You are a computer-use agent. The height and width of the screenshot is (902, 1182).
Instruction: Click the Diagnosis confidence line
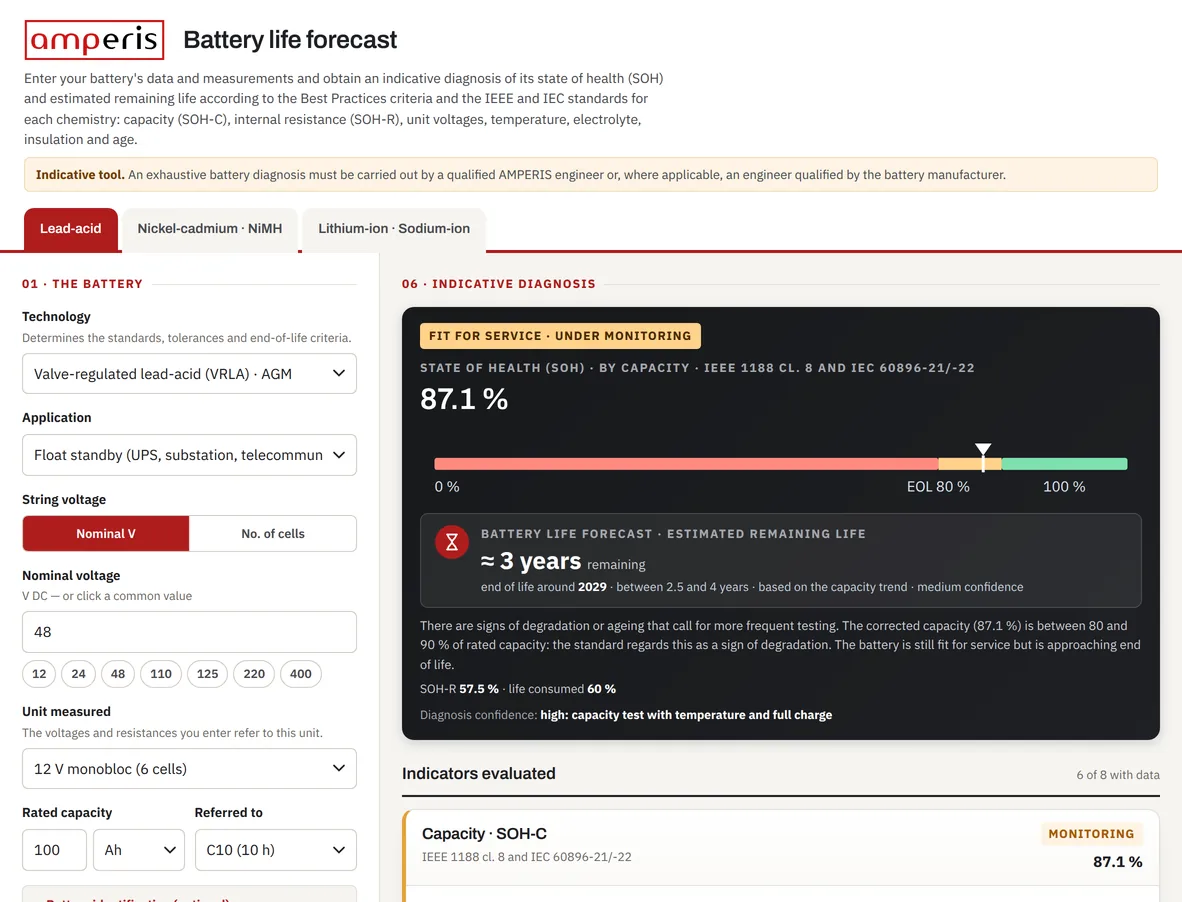click(626, 715)
